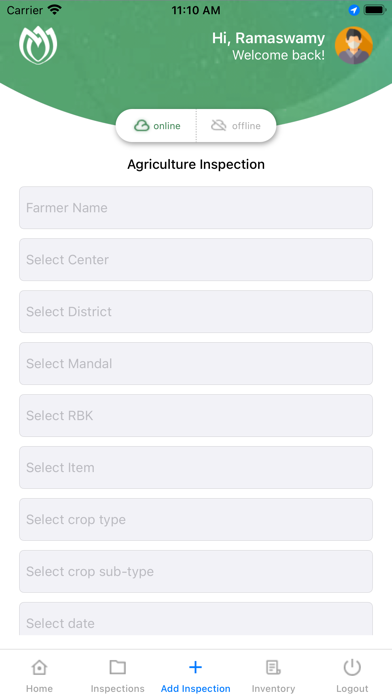392x696 pixels.
Task: Open the Select District dropdown
Action: click(x=196, y=312)
